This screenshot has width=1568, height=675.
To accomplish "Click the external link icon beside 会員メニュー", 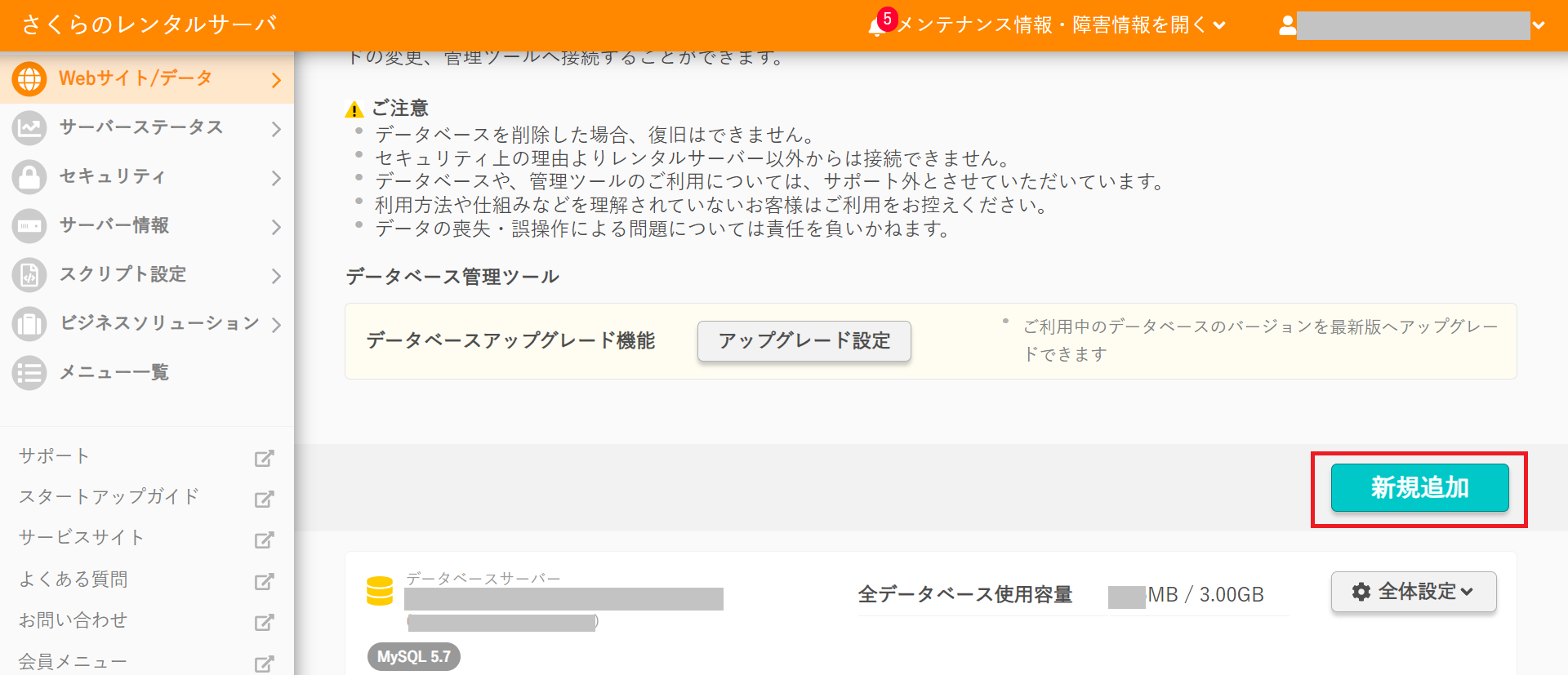I will [264, 664].
